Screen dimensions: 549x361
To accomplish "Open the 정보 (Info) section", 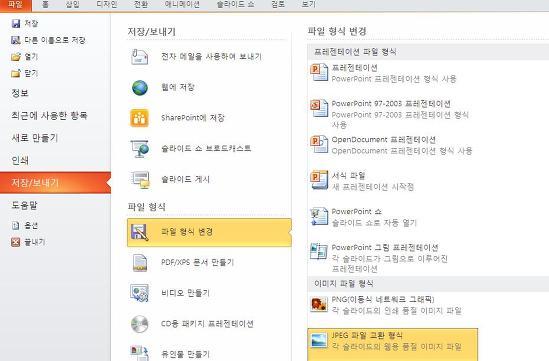I will pyautogui.click(x=55, y=93).
